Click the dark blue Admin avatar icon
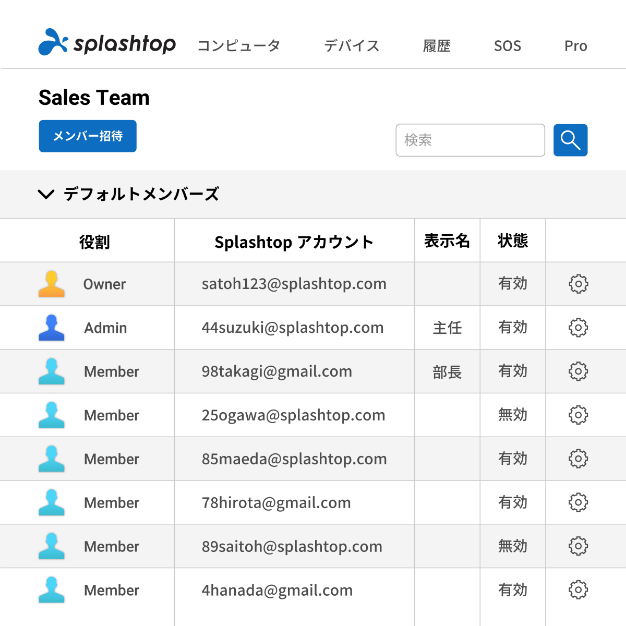The image size is (626, 626). coord(52,328)
